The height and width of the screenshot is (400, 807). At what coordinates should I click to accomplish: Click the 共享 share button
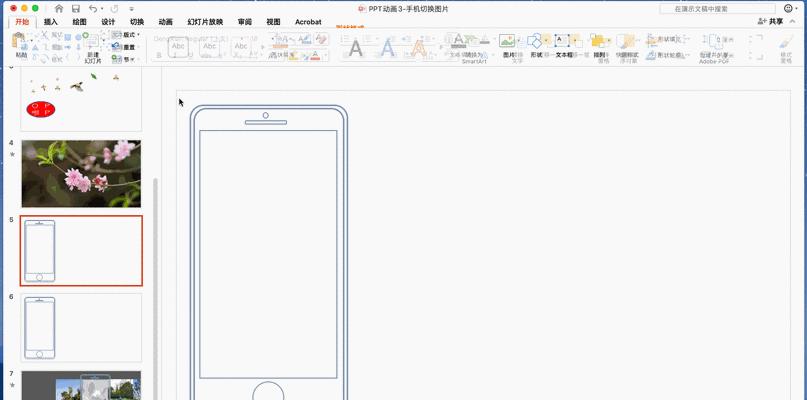(771, 21)
